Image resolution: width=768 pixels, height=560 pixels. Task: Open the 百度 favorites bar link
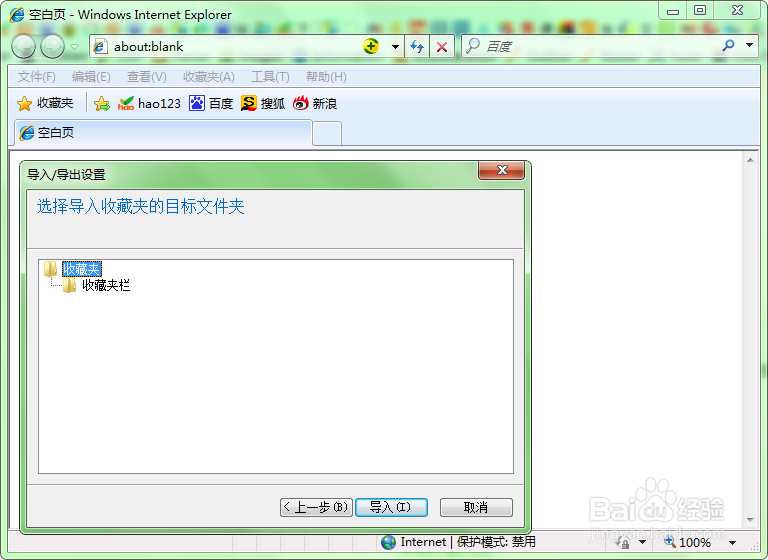(x=211, y=103)
